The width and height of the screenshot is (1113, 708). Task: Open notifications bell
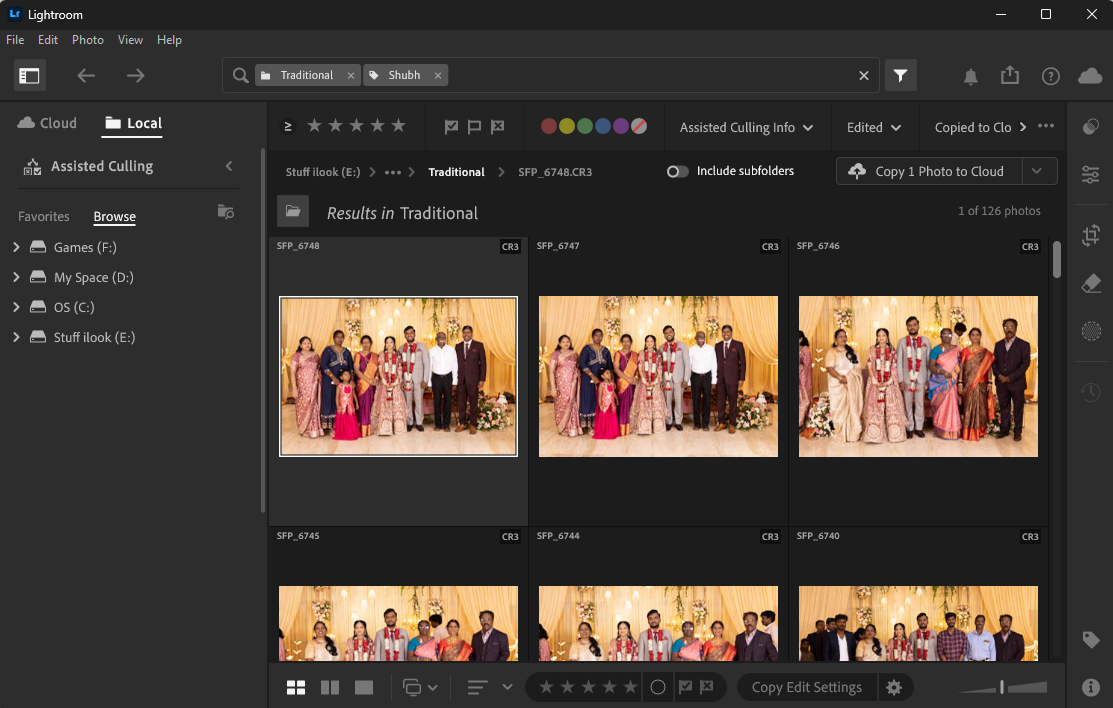pos(970,76)
